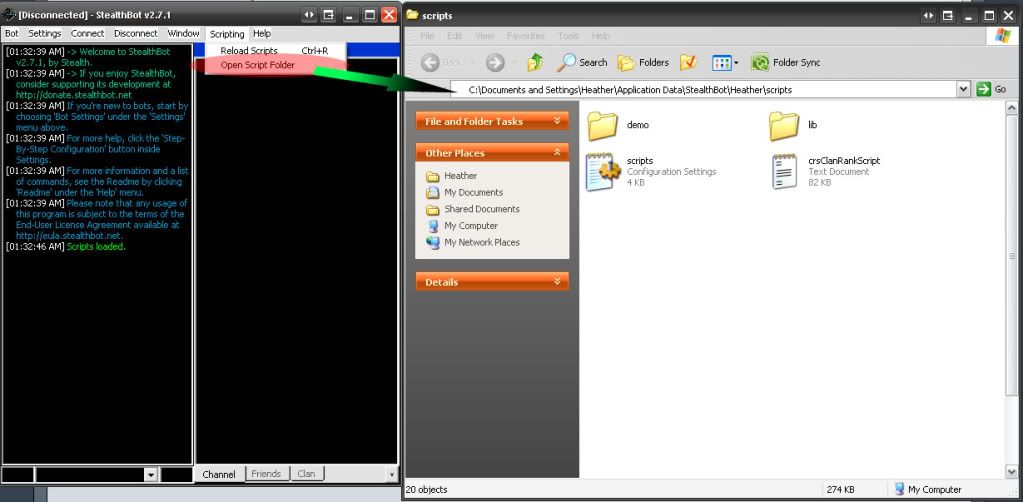Click the scroll down arrow in Explorer

tap(1011, 472)
